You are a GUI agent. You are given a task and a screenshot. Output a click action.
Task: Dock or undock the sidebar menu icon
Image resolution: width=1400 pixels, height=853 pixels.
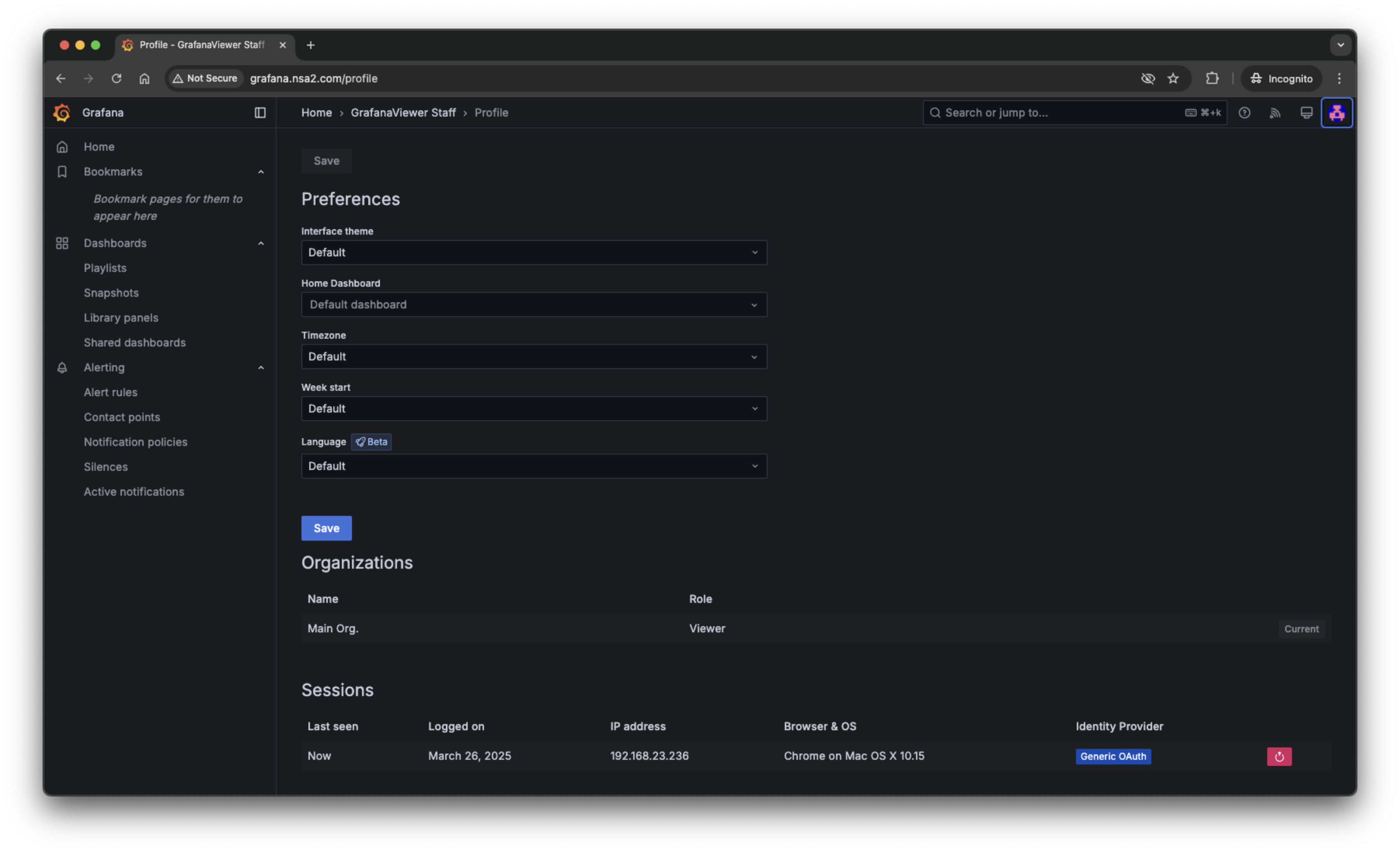[260, 113]
